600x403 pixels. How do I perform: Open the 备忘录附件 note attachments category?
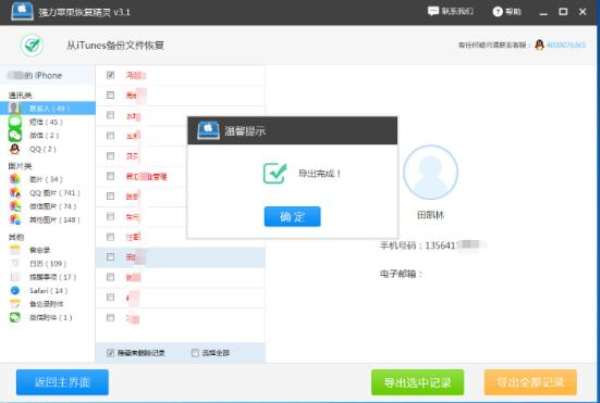tap(46, 304)
